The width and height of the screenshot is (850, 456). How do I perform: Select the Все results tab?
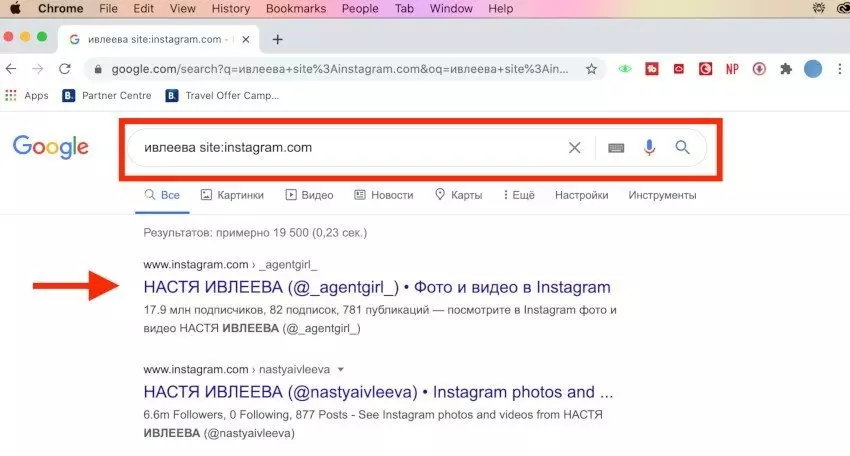pos(162,195)
